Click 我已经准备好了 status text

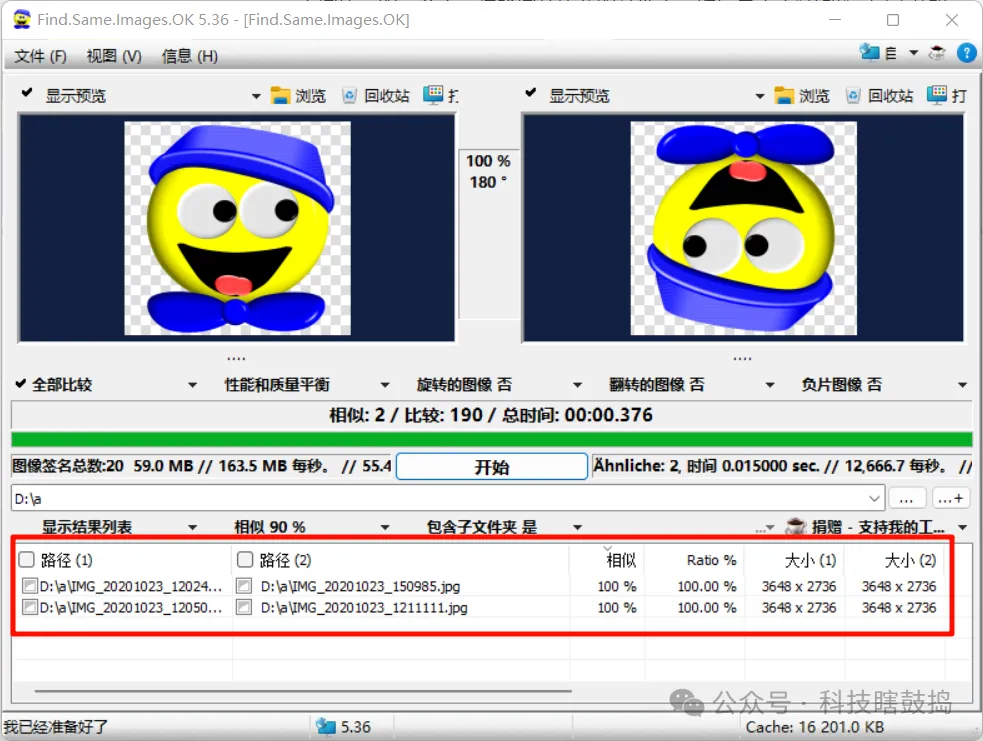(x=56, y=727)
